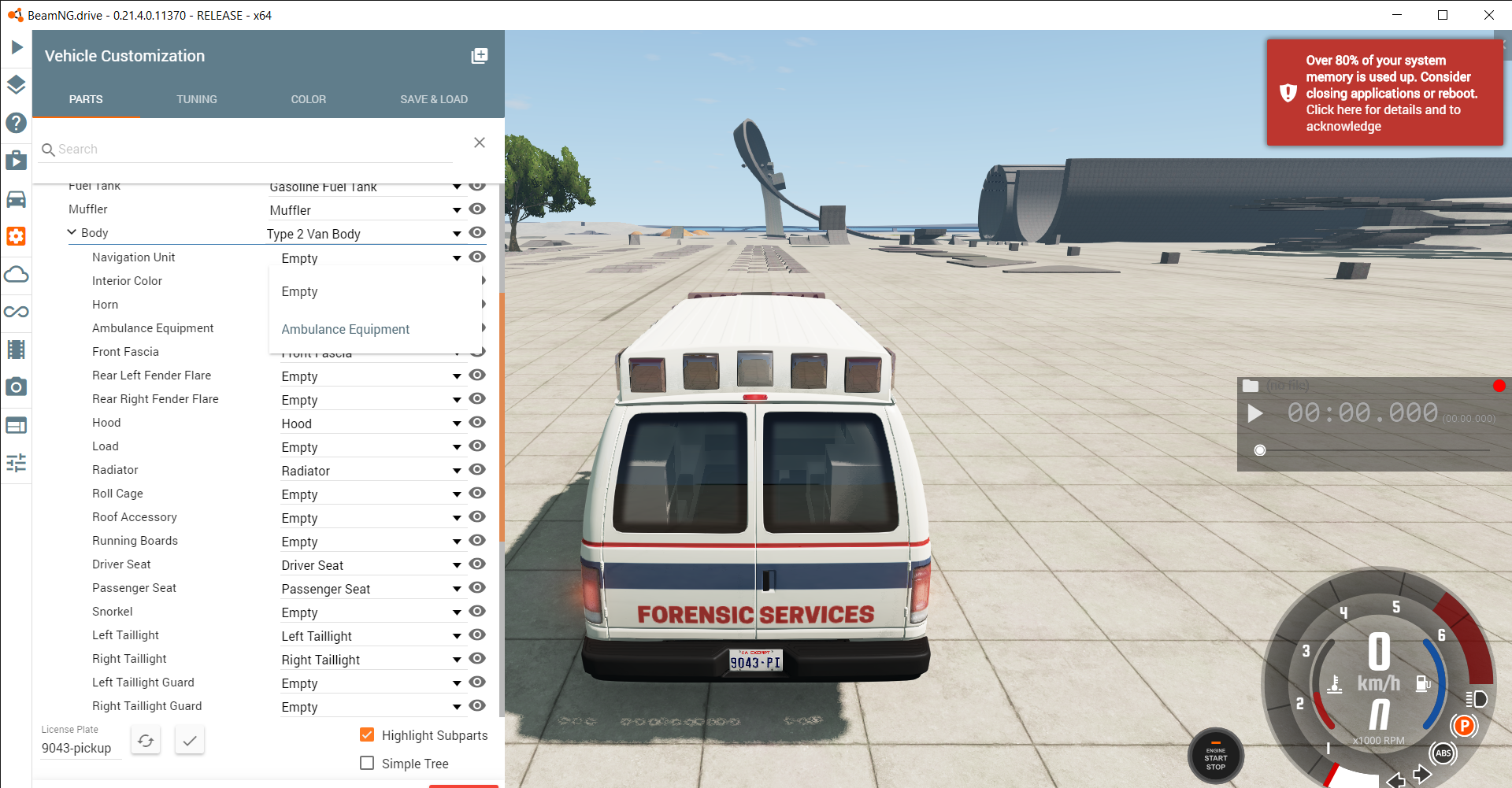The width and height of the screenshot is (1512, 788).
Task: Click the Rear Left Fender Flare label
Action: coord(151,376)
